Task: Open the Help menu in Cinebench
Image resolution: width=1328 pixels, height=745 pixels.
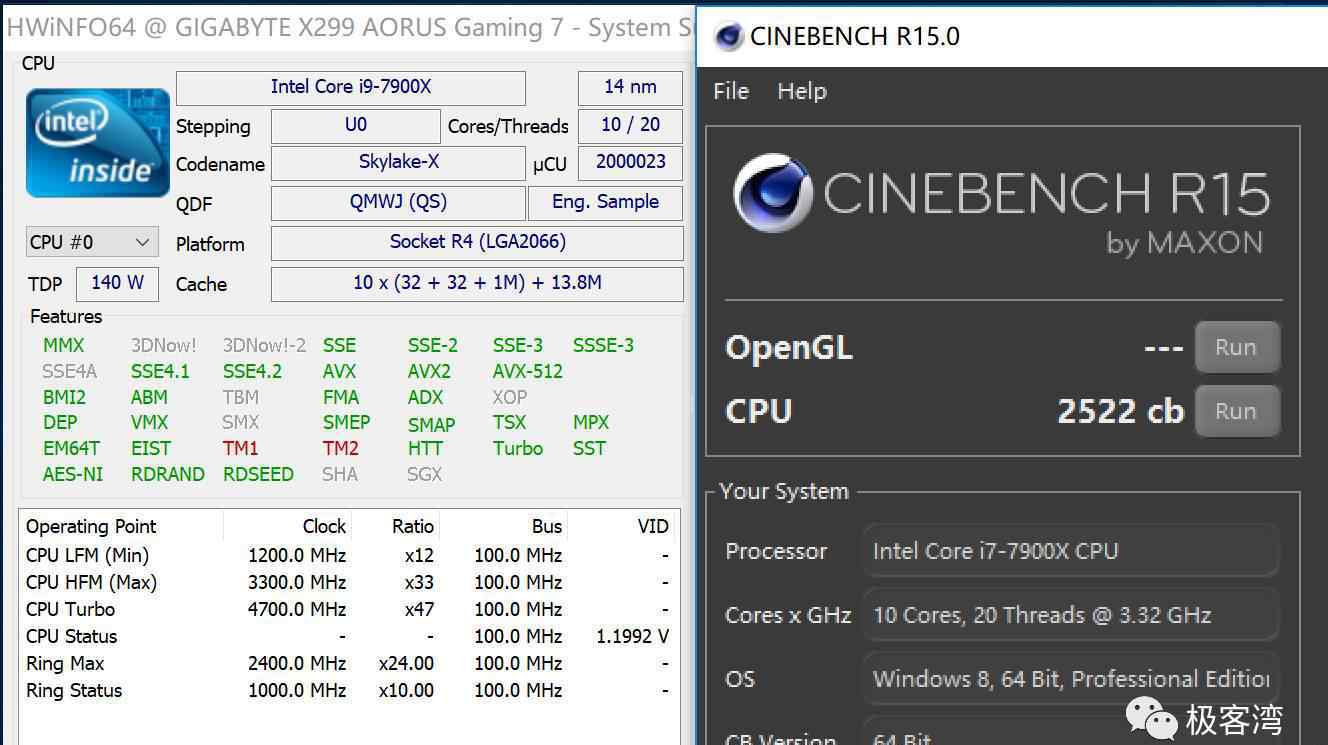Action: [x=802, y=91]
